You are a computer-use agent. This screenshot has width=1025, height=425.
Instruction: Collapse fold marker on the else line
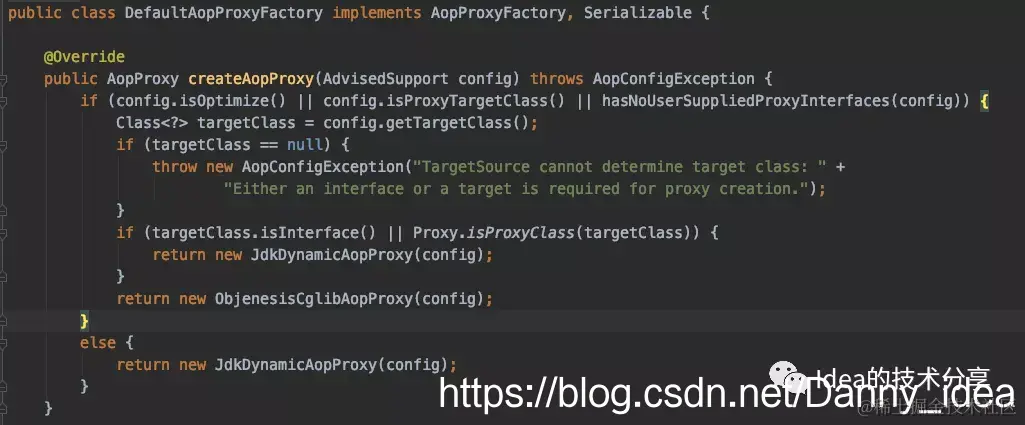click(3, 343)
